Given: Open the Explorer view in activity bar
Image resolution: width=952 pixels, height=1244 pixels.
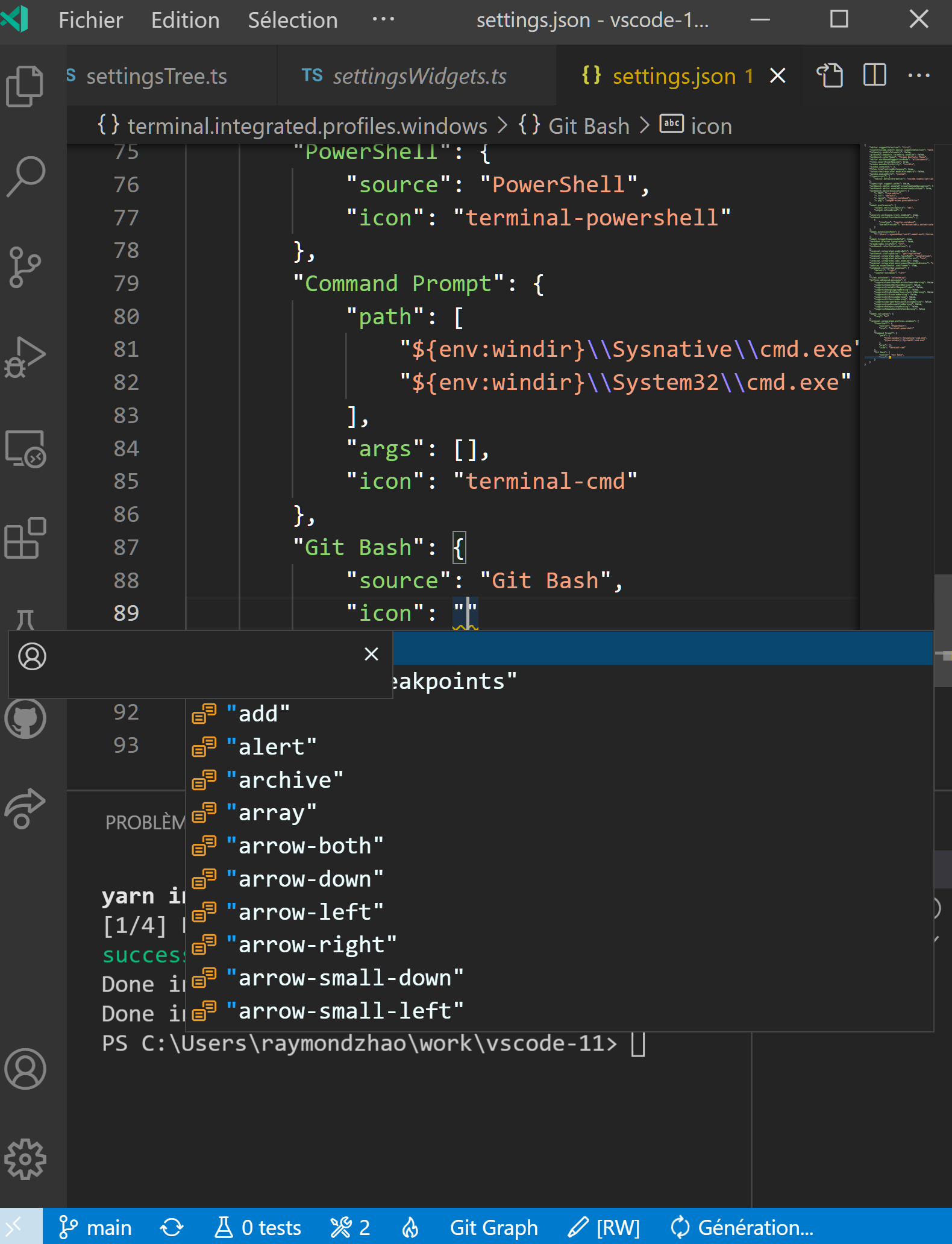Looking at the screenshot, I should pyautogui.click(x=25, y=86).
